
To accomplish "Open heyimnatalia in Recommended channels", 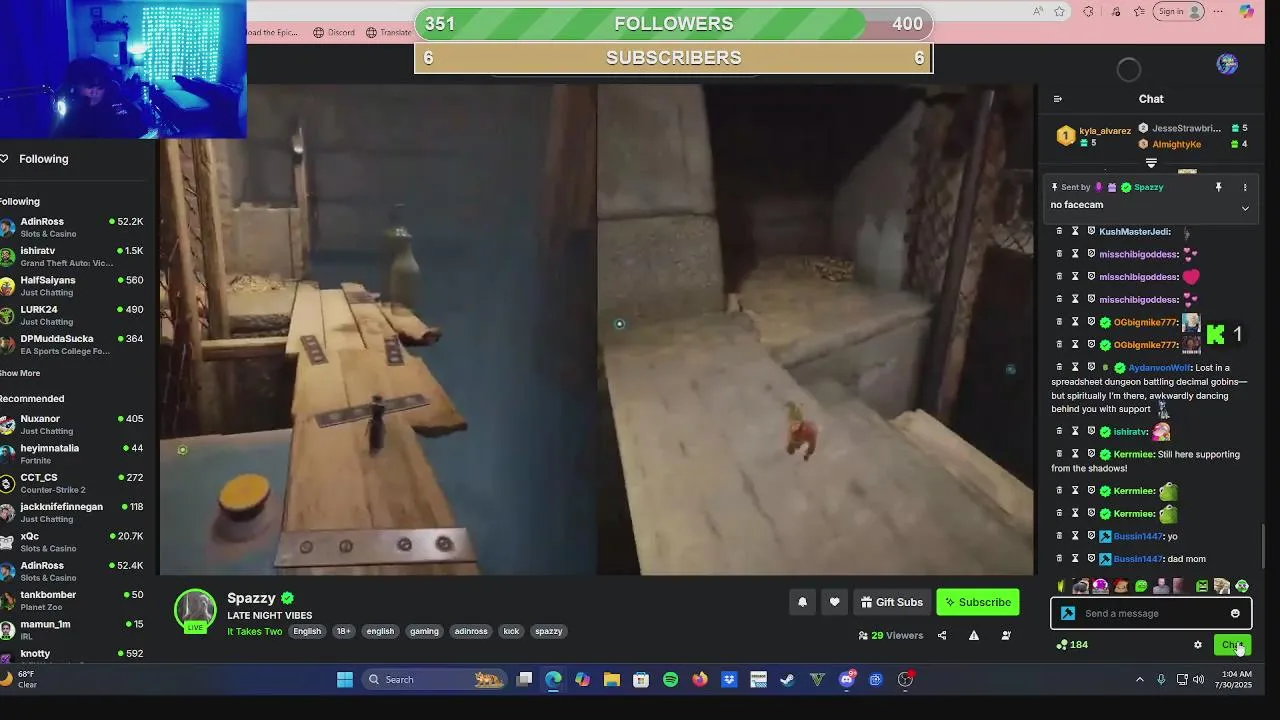I will tap(72, 454).
